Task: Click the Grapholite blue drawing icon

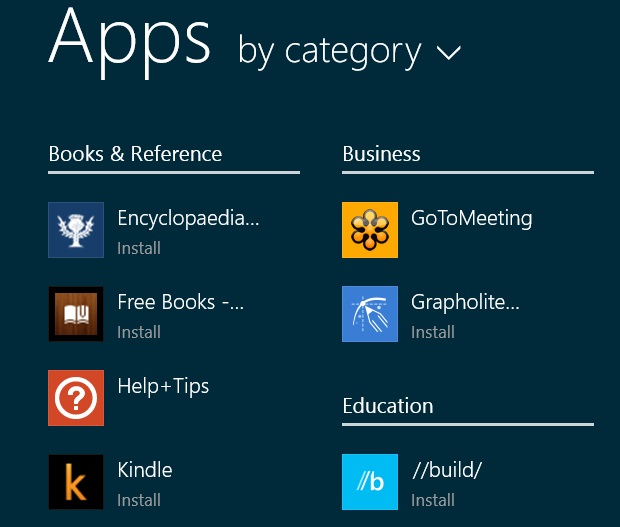Action: [370, 314]
